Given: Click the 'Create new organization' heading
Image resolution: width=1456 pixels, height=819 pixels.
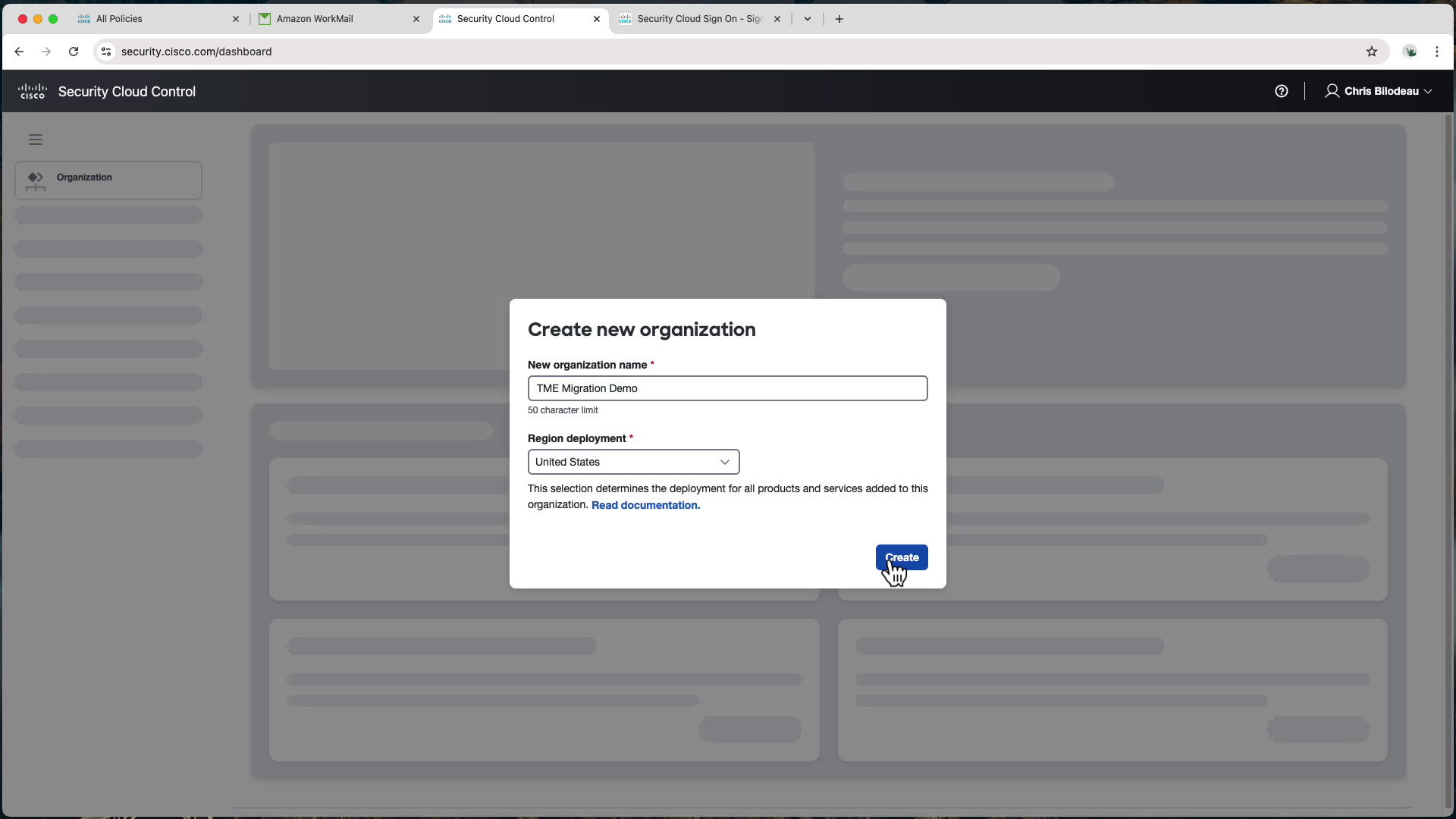Looking at the screenshot, I should 642,329.
